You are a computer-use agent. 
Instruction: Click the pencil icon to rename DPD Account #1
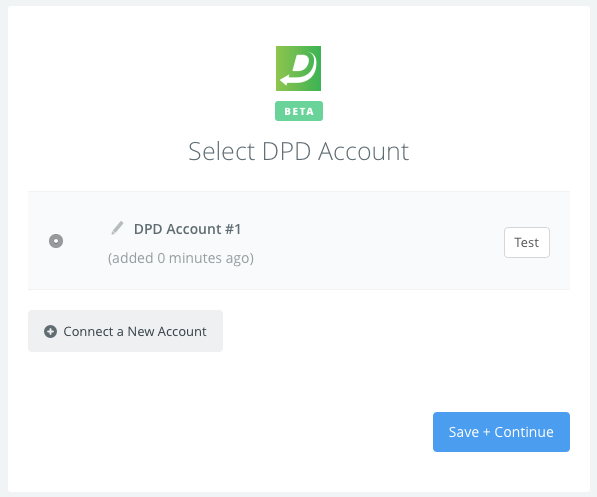click(117, 228)
